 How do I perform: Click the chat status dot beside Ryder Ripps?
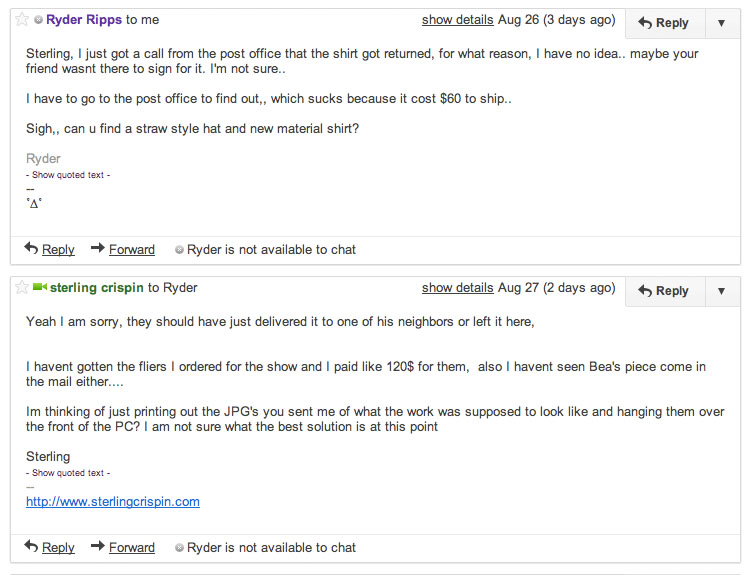point(38,20)
